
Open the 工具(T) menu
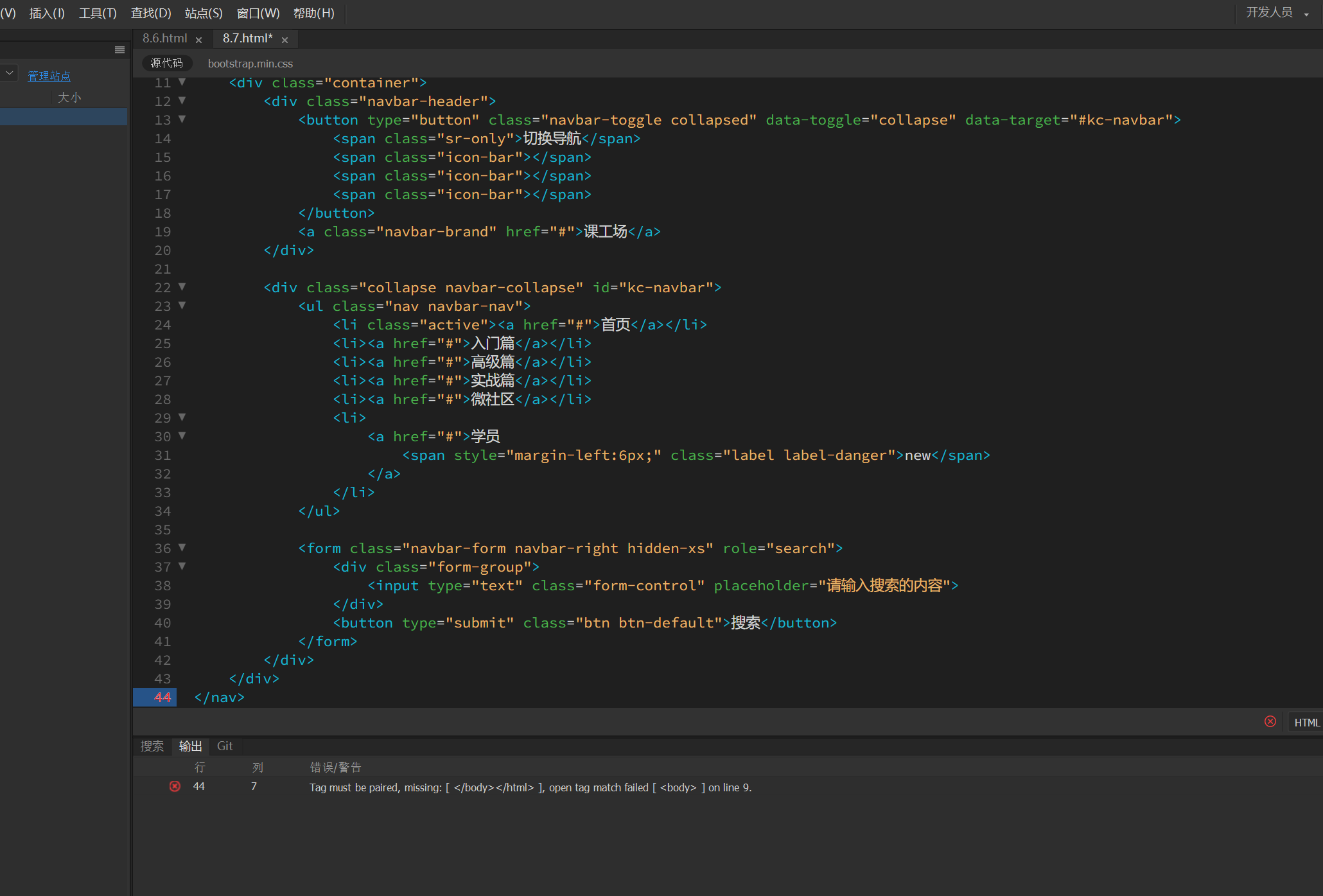coord(98,13)
